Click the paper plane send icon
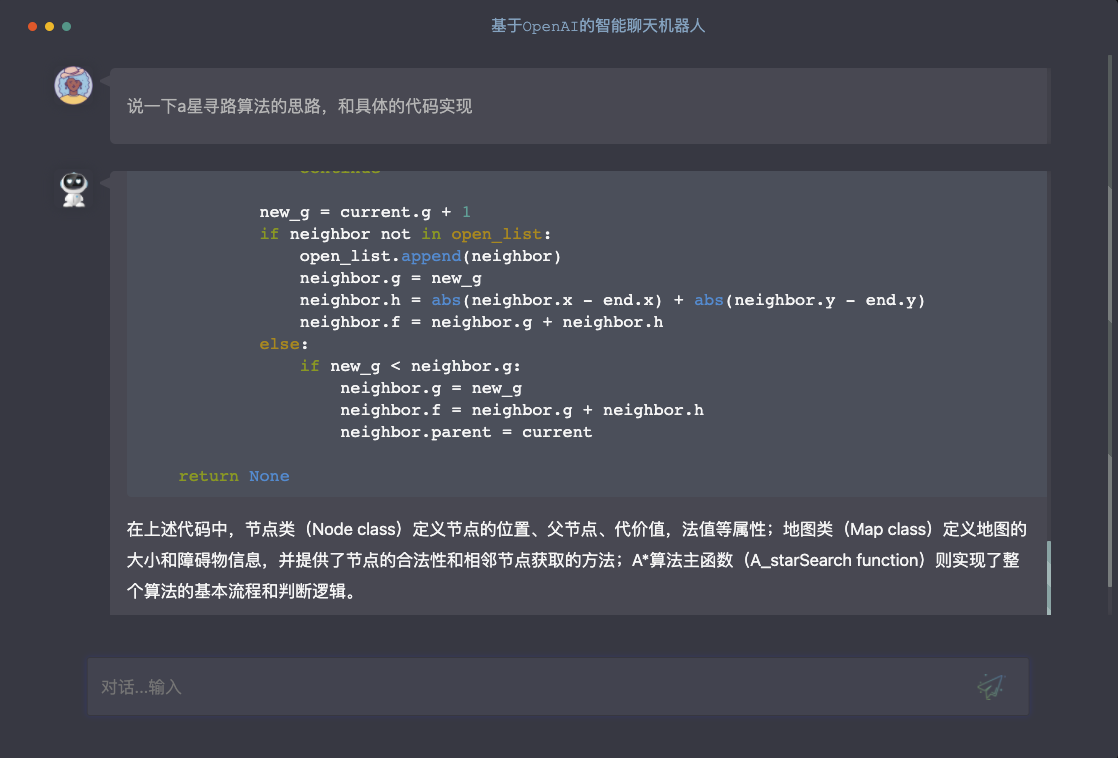The width and height of the screenshot is (1118, 758). pos(990,686)
